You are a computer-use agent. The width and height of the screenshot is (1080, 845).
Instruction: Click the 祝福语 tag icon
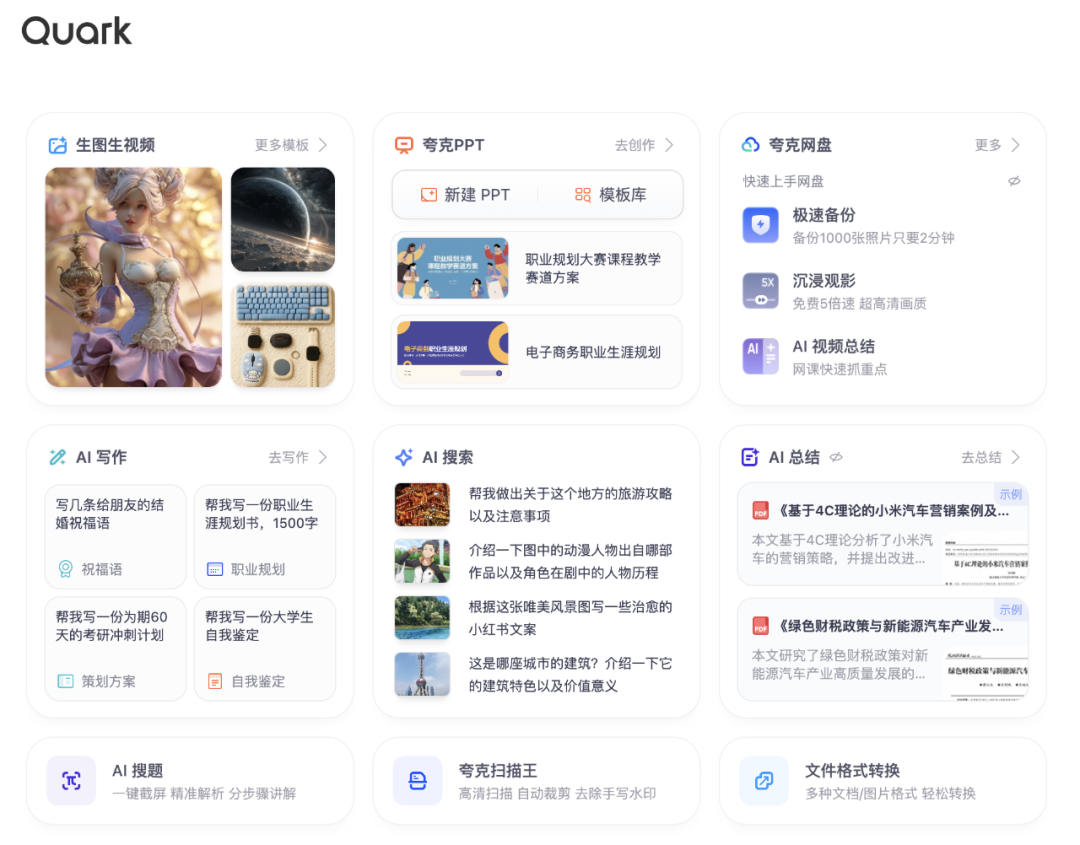(x=65, y=569)
